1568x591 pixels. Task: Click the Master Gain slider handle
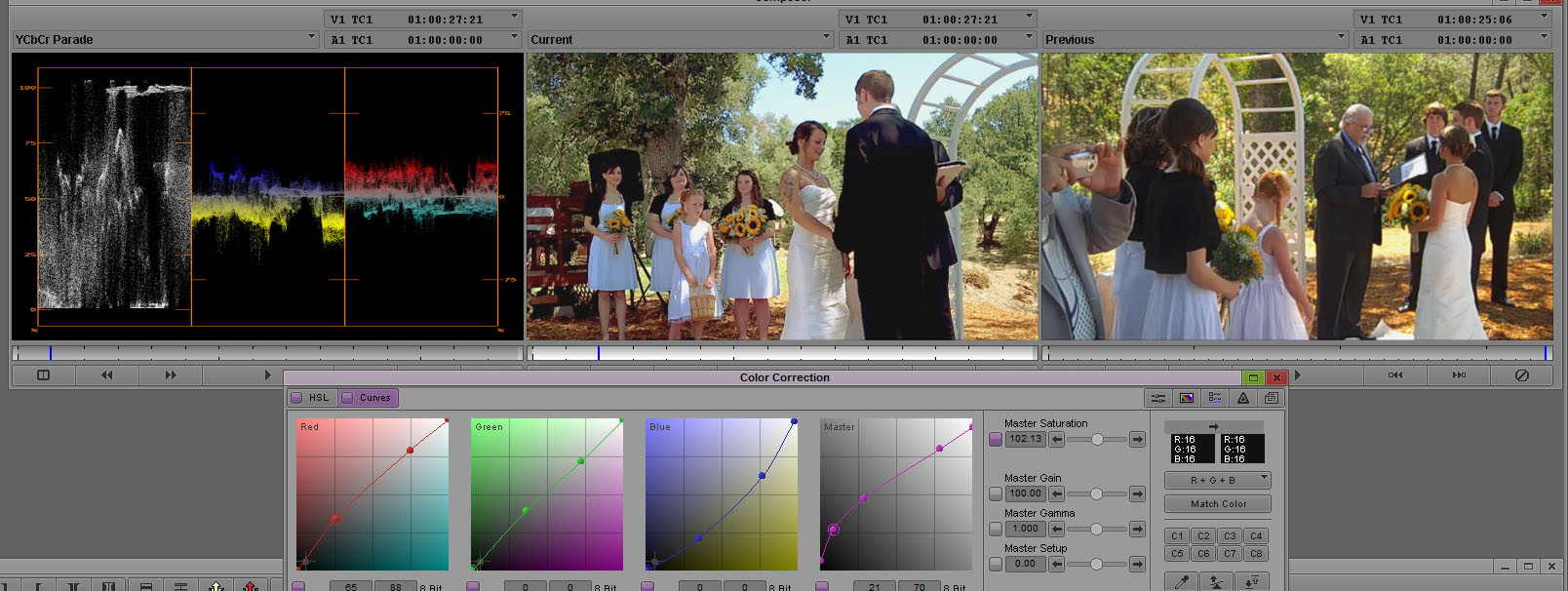(1096, 494)
